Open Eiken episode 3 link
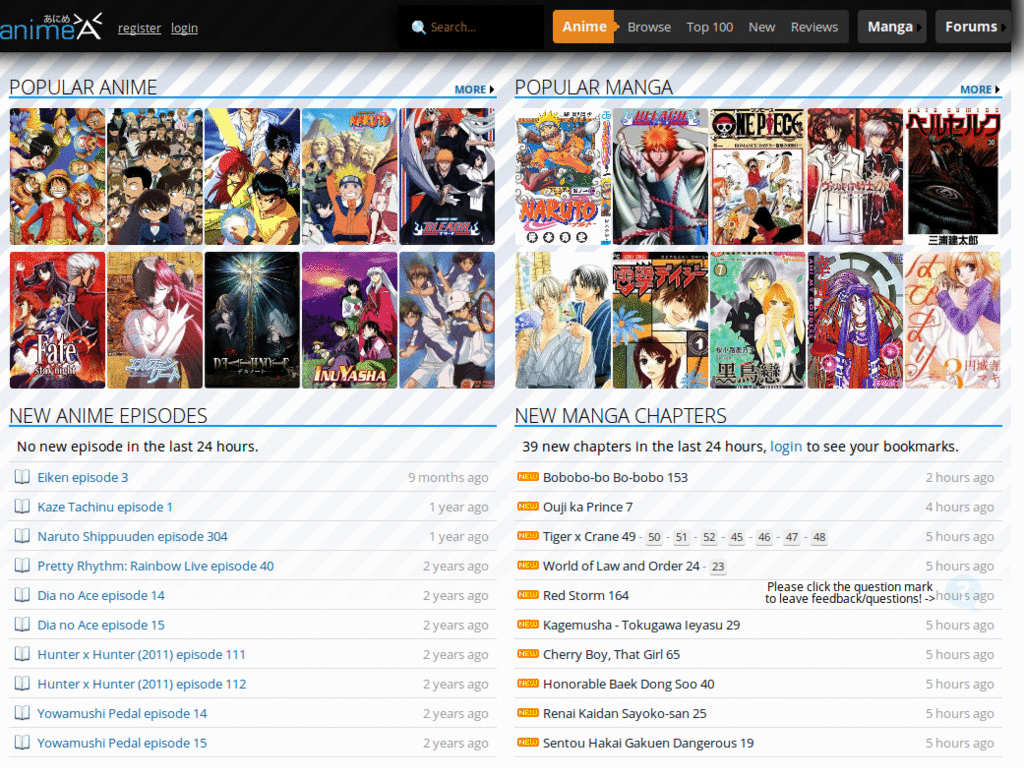 (x=83, y=477)
